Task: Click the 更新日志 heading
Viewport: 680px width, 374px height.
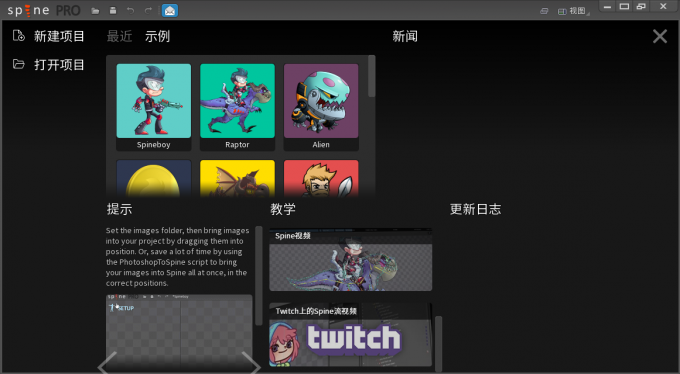Action: [x=475, y=209]
